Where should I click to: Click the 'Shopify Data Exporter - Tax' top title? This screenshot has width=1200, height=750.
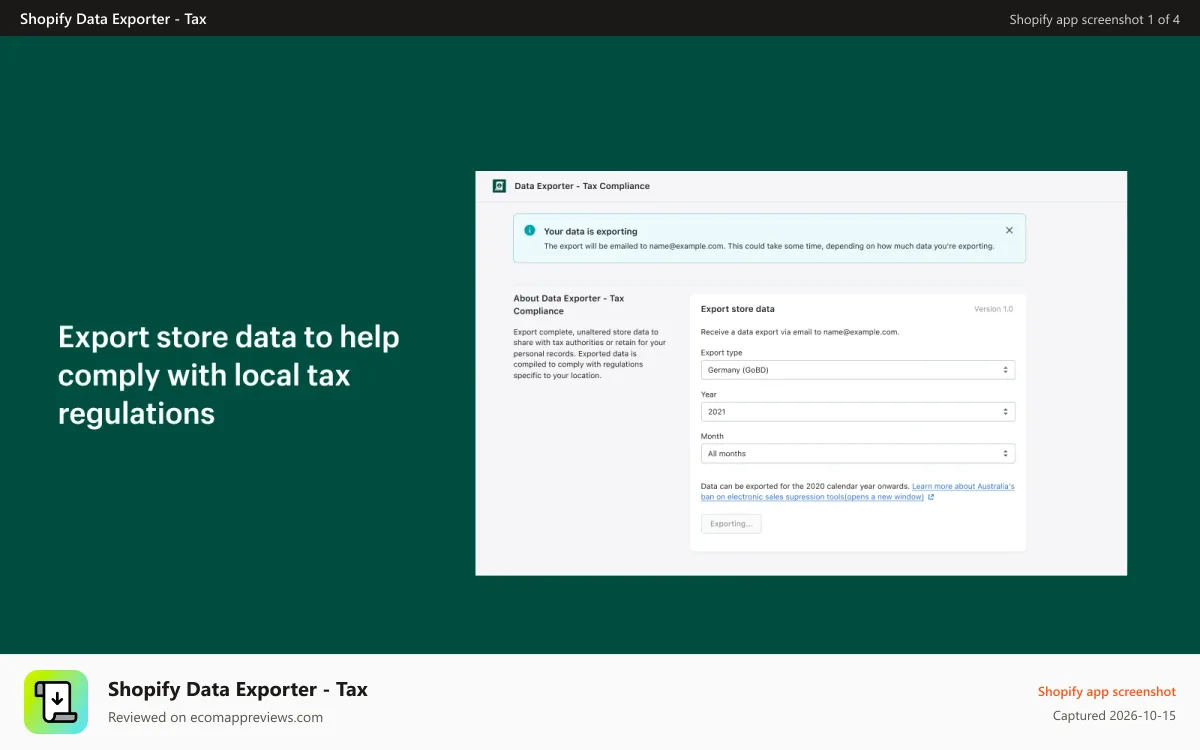click(x=113, y=19)
